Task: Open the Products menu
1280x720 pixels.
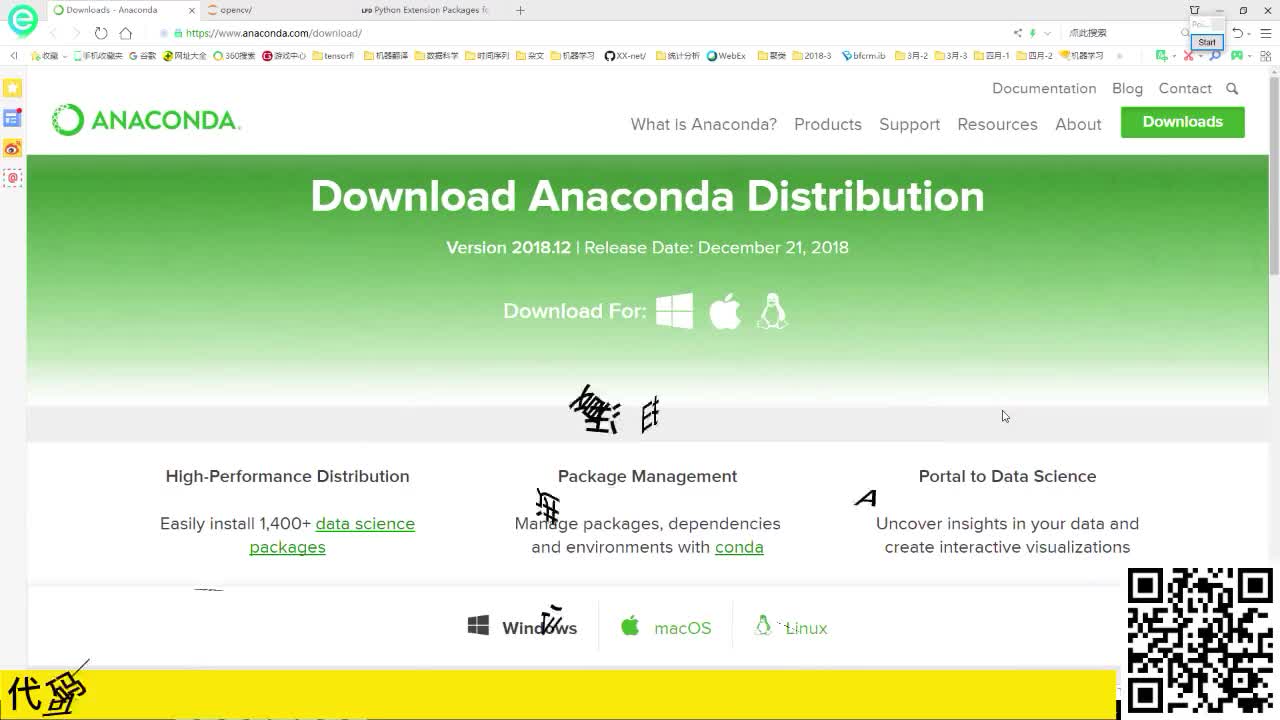Action: pos(828,124)
